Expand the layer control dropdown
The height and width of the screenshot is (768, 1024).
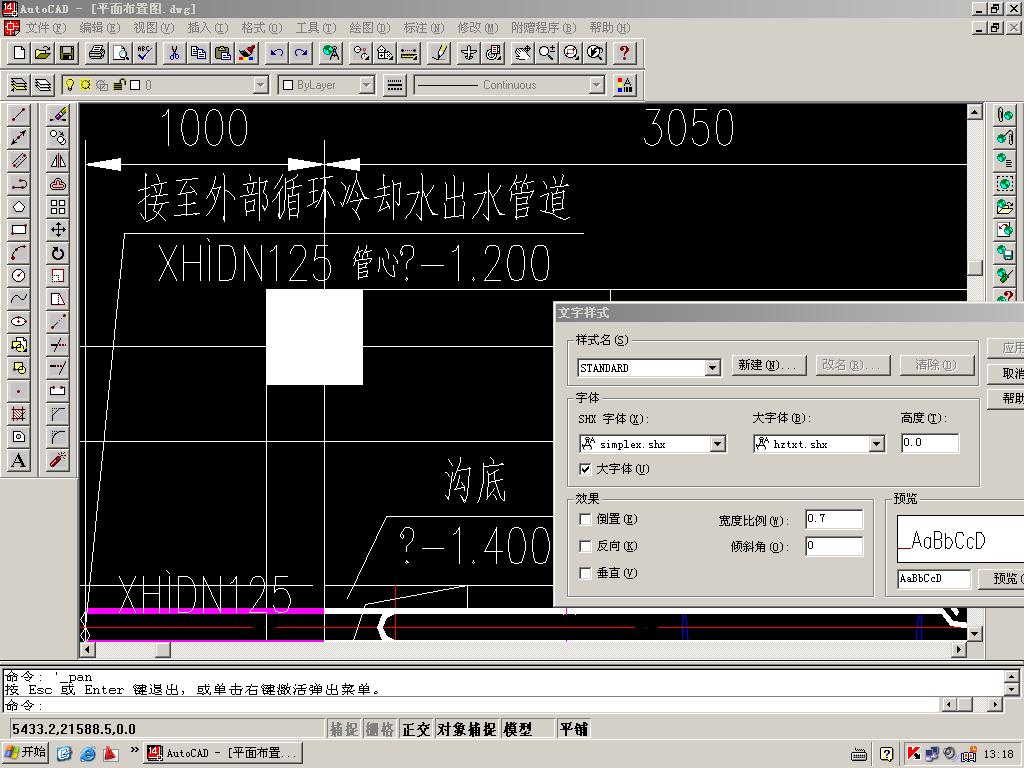tap(261, 85)
